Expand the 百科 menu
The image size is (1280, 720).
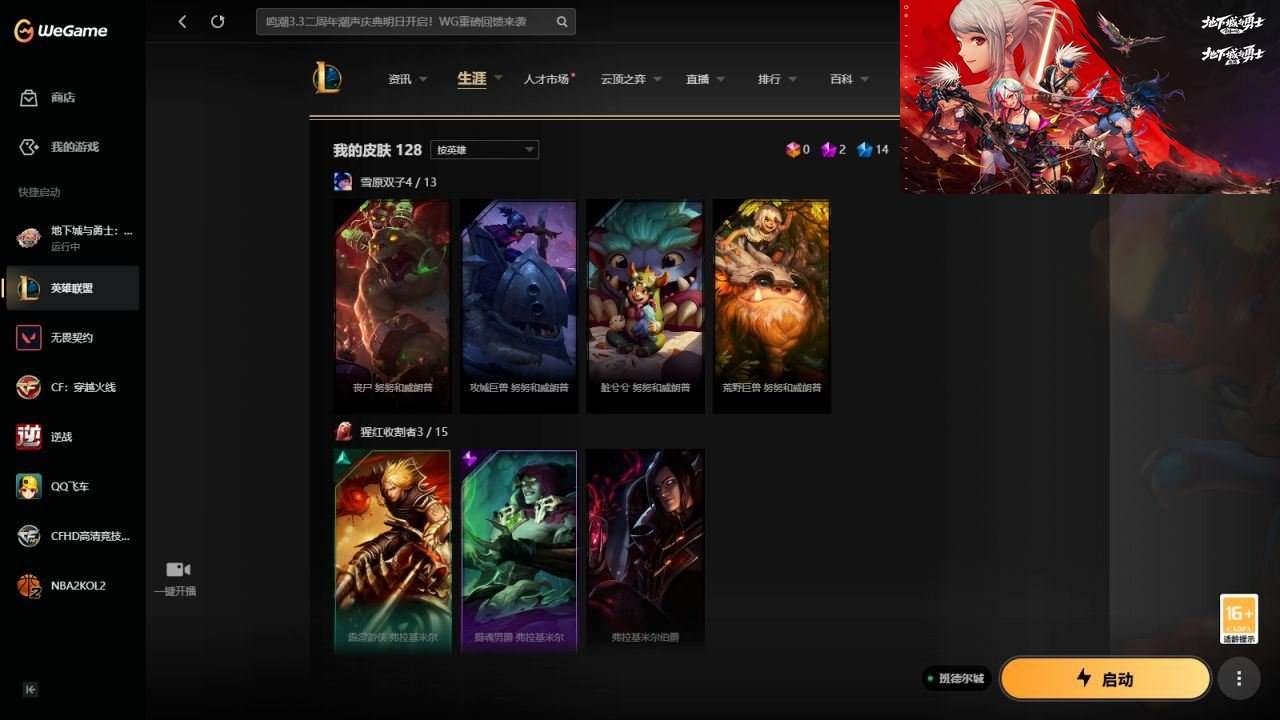point(850,79)
